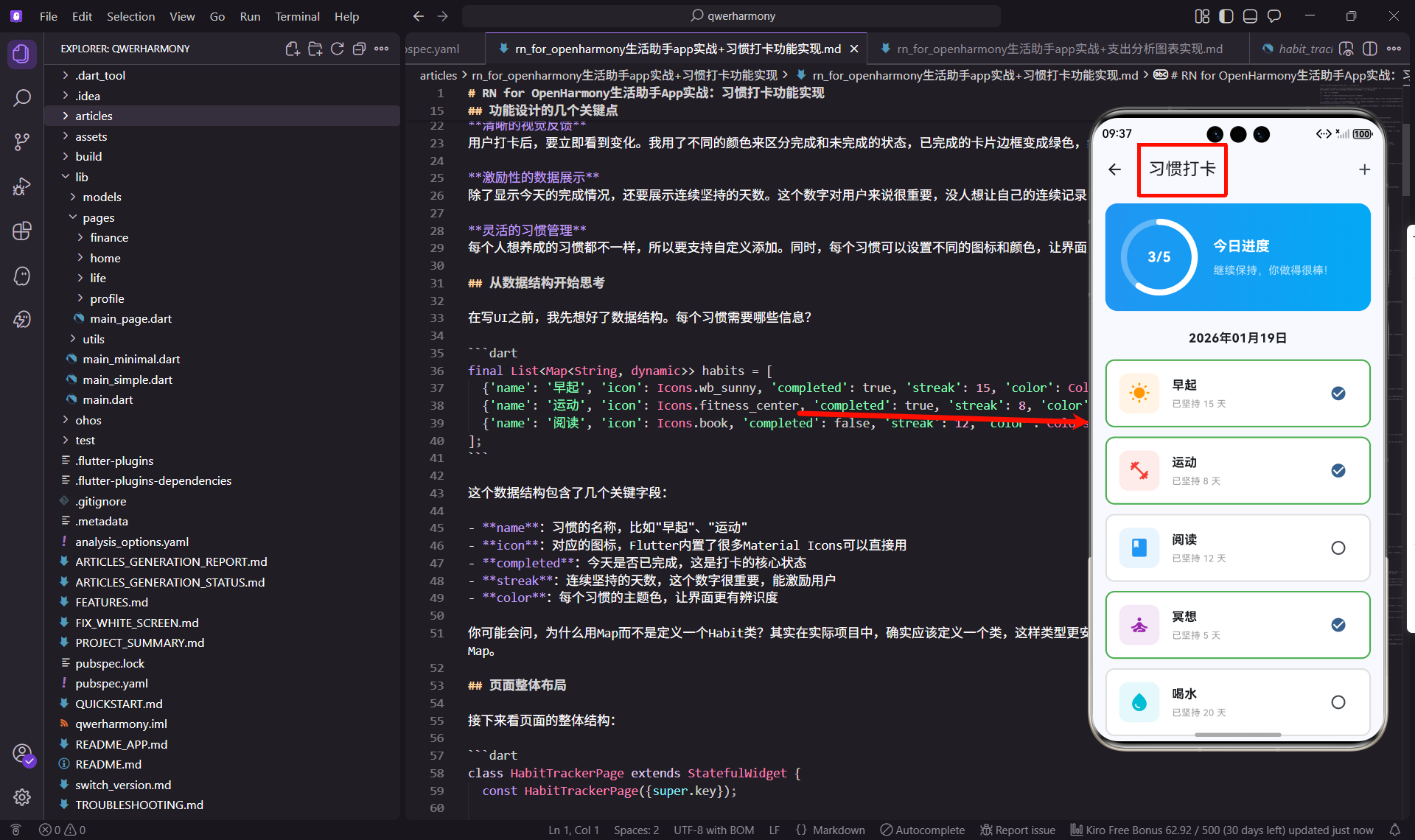The width and height of the screenshot is (1415, 840).
Task: Click the notifications bell in status bar
Action: (1394, 830)
